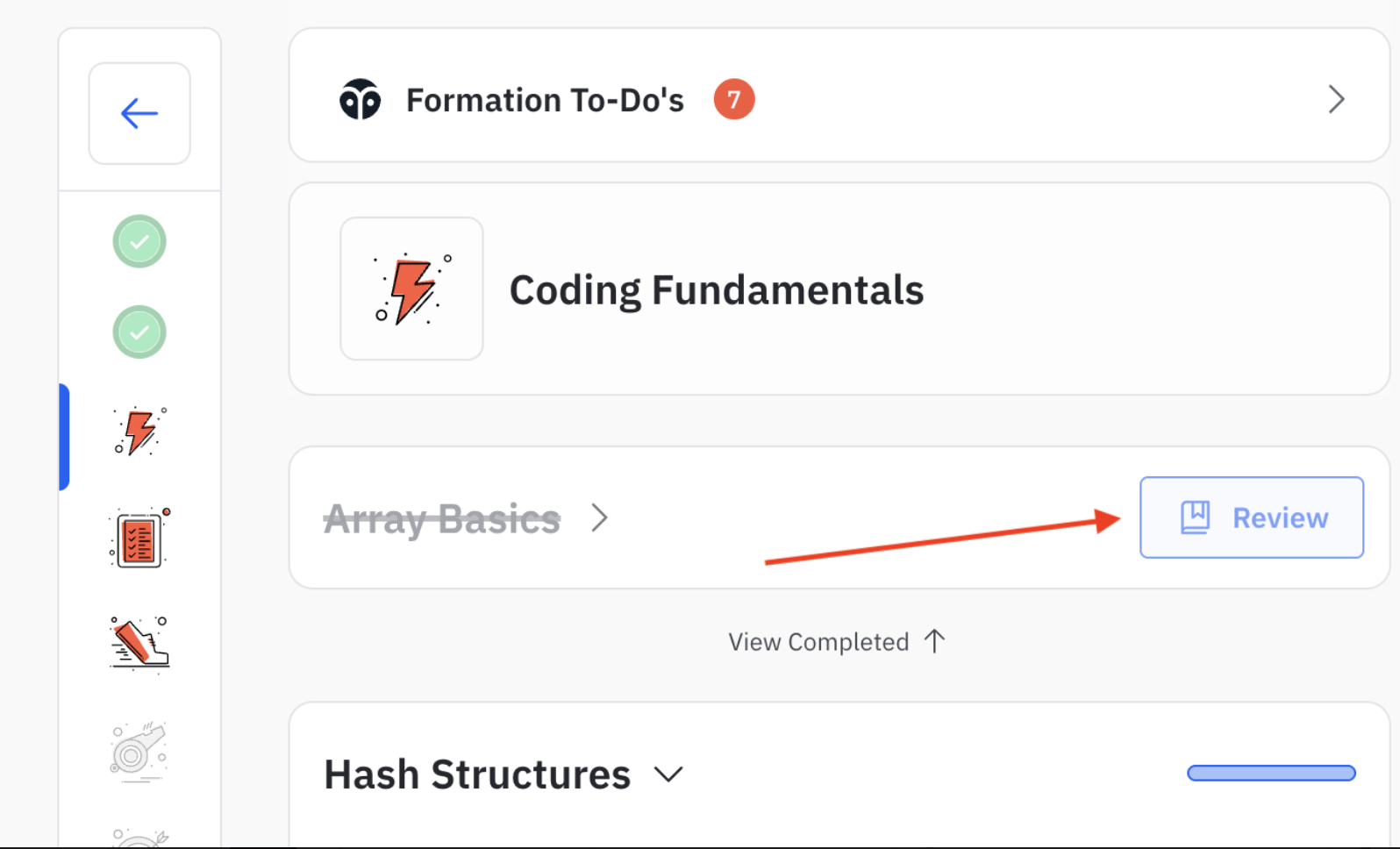
Task: Expand Array Basics using its chevron
Action: click(x=599, y=517)
